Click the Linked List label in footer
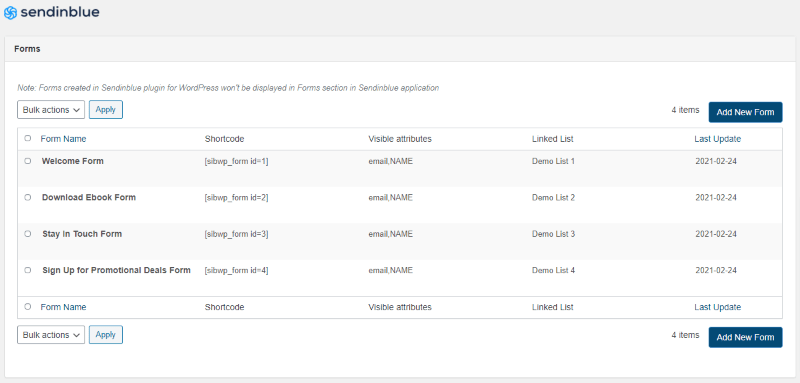This screenshot has width=800, height=383. (x=553, y=307)
